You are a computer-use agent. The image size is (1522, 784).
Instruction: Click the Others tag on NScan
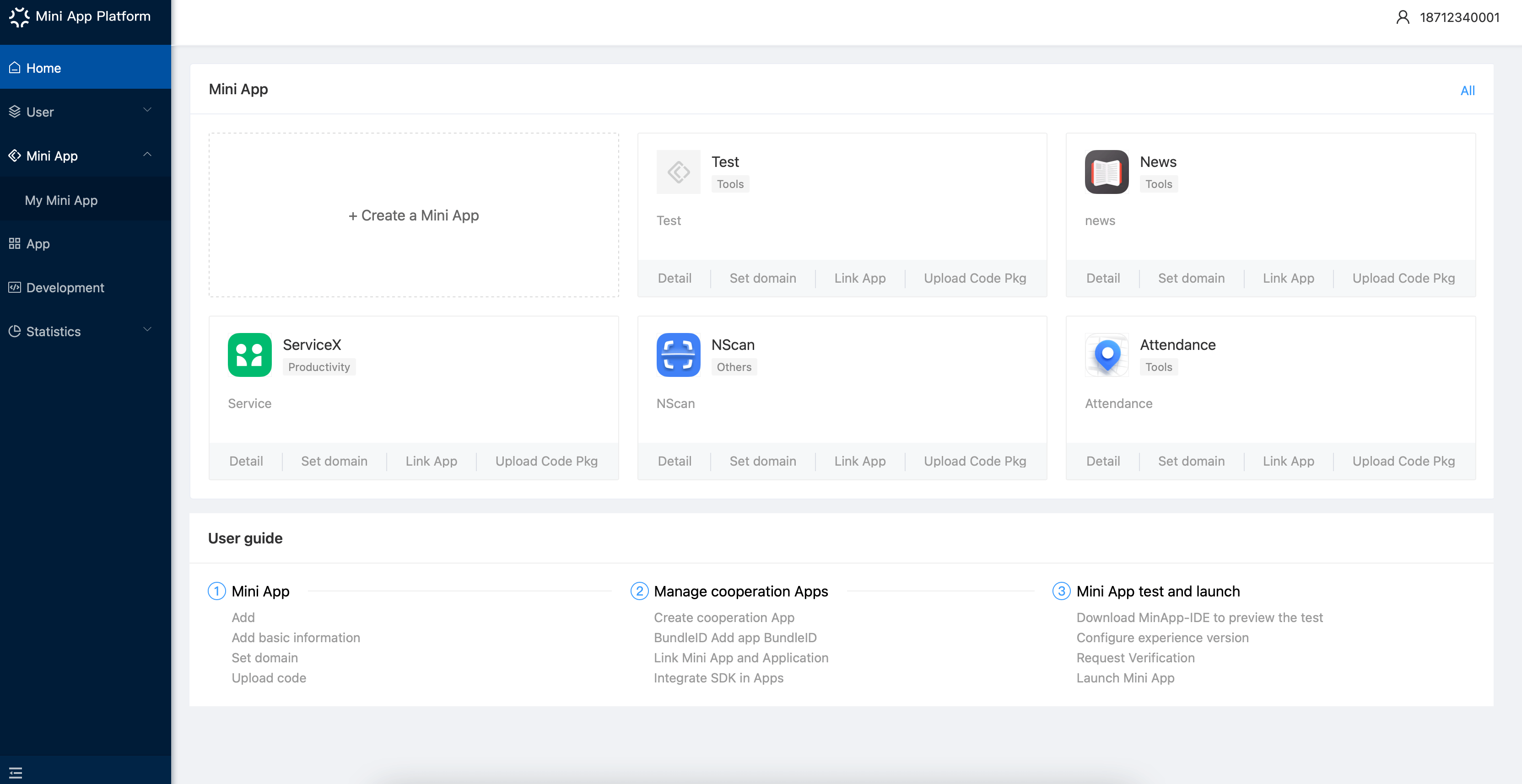[734, 367]
